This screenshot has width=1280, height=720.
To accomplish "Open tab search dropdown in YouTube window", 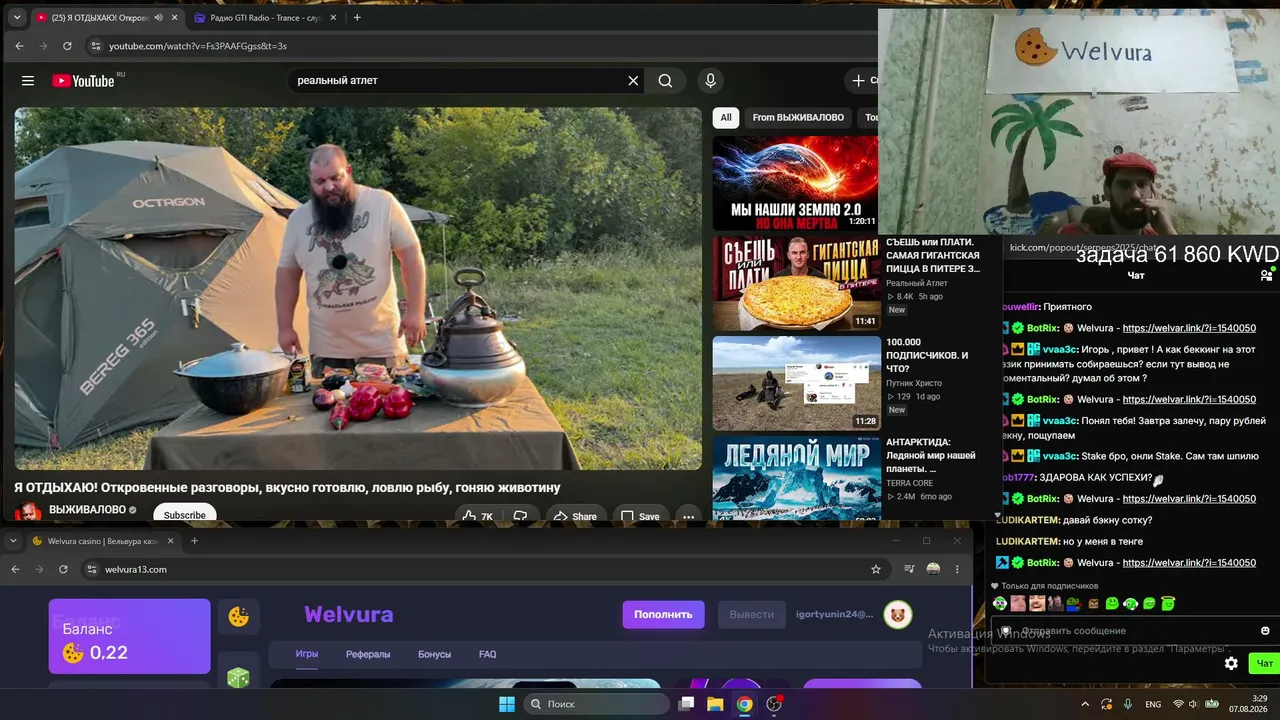I will pyautogui.click(x=16, y=17).
